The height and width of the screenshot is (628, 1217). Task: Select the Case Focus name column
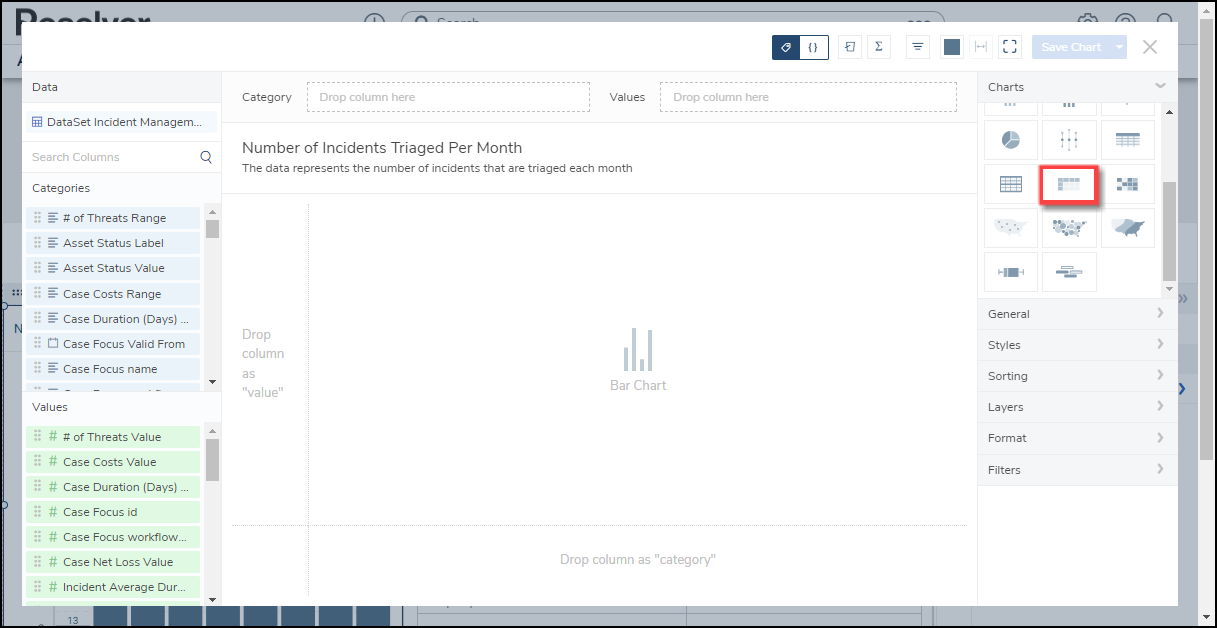tap(113, 369)
